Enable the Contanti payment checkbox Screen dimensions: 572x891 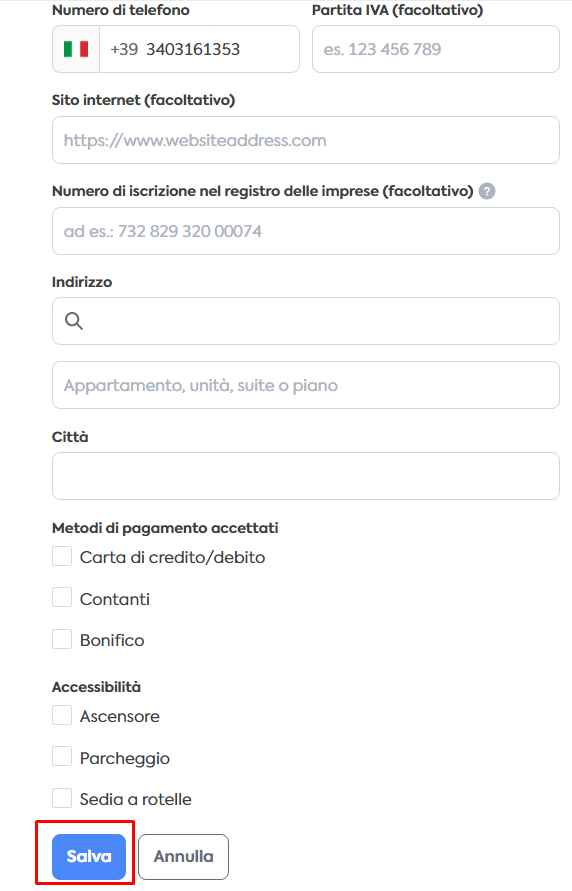(62, 597)
